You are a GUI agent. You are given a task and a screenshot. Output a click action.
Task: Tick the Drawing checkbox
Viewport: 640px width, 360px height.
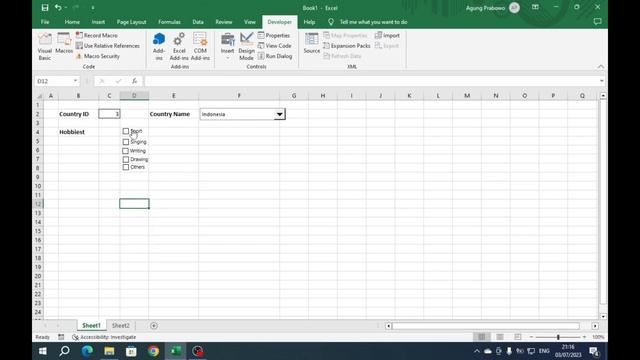click(126, 160)
